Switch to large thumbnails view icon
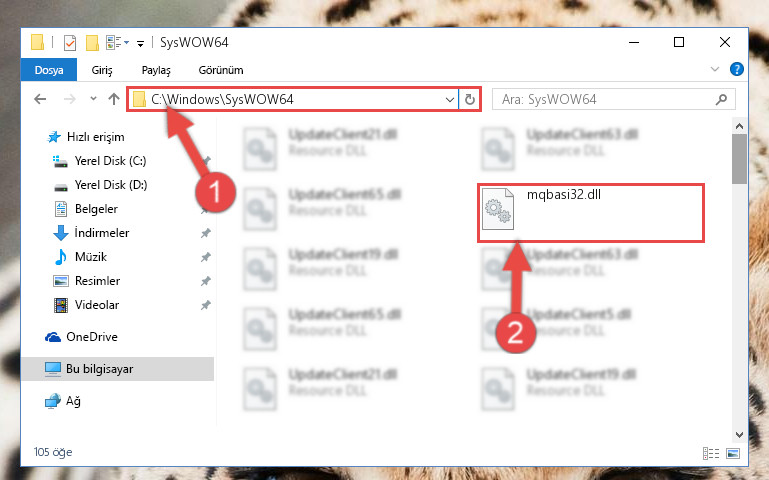This screenshot has width=769, height=480. [x=733, y=453]
